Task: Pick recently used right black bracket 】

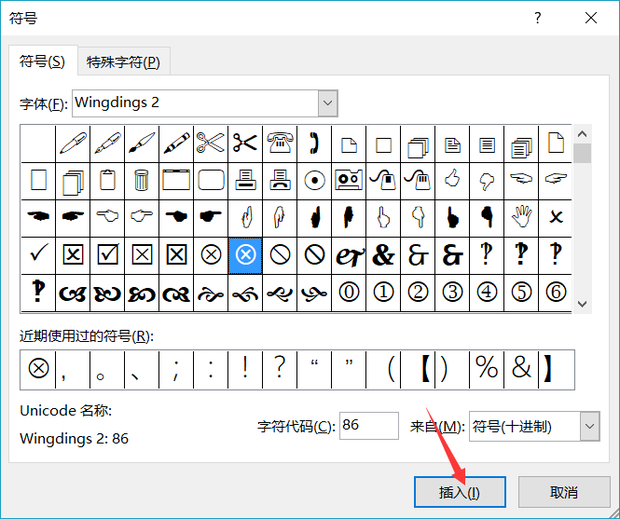Action: click(556, 370)
